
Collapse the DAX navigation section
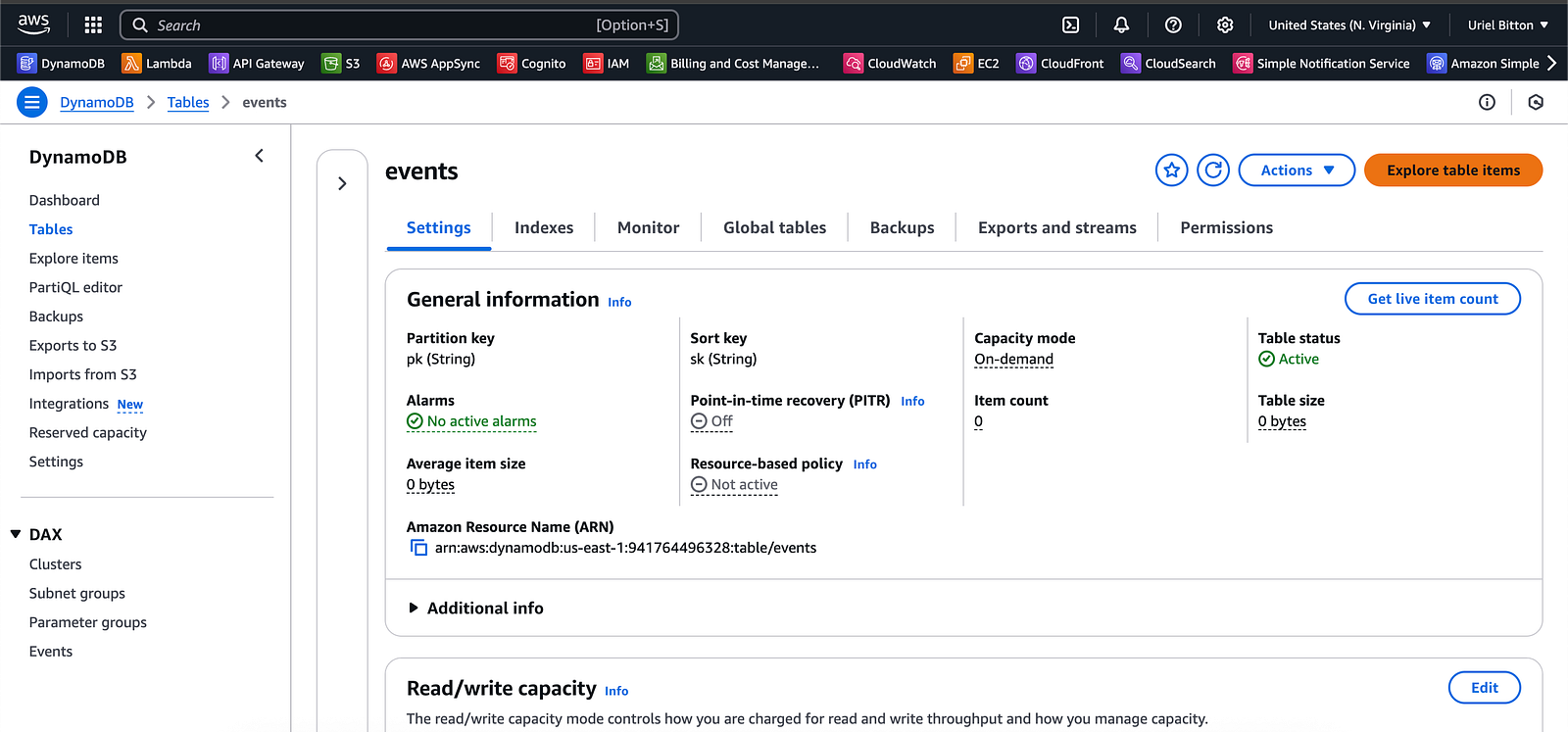click(x=16, y=534)
